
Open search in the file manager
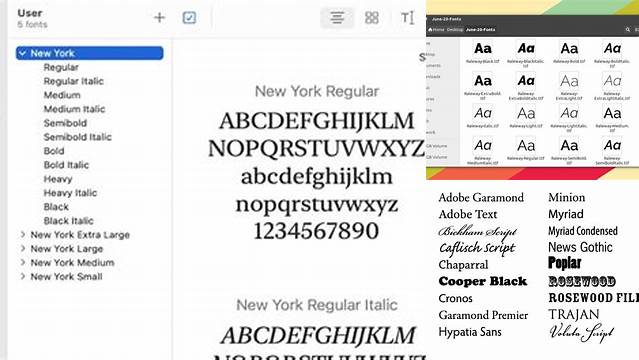628,29
